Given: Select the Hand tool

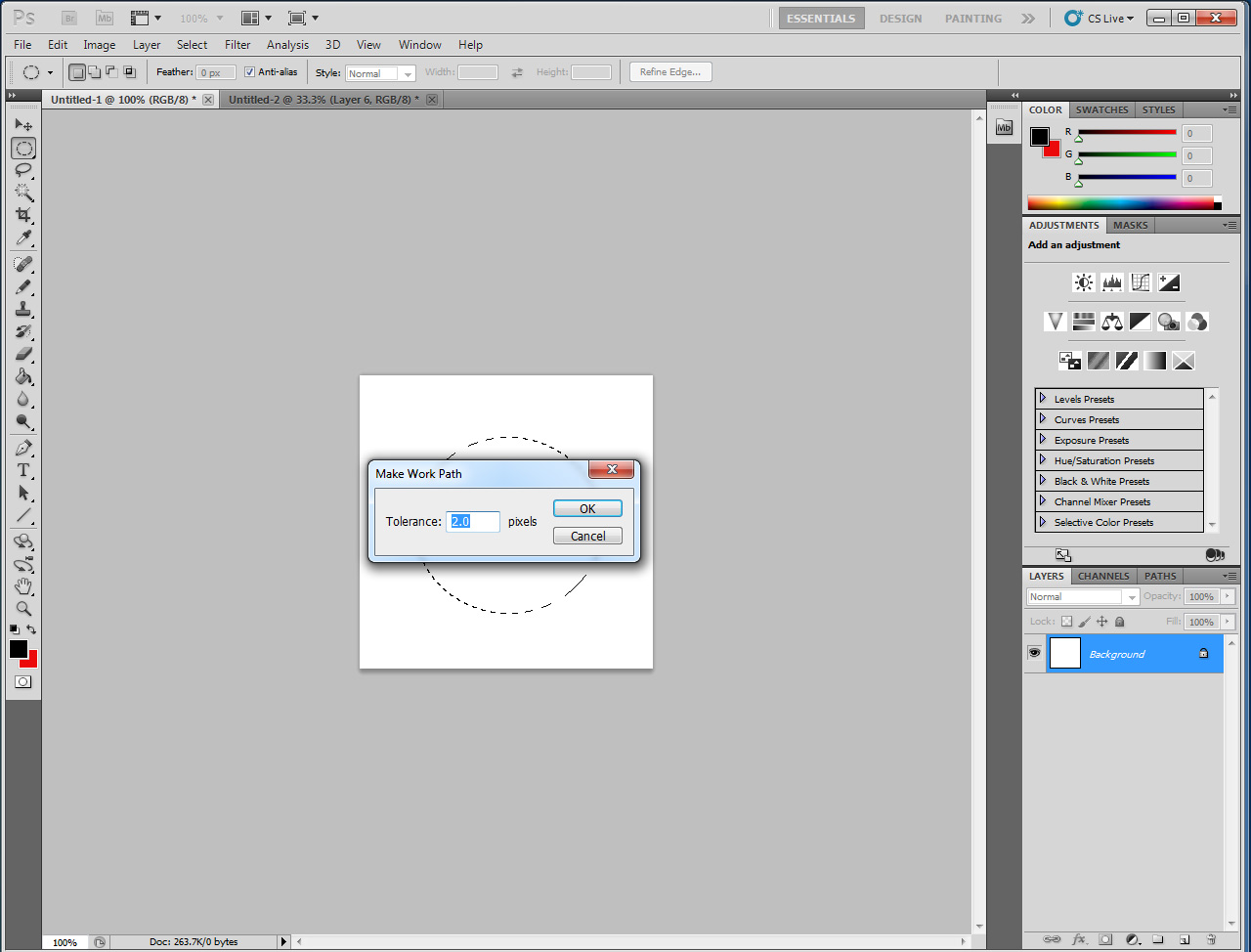Looking at the screenshot, I should (x=23, y=585).
